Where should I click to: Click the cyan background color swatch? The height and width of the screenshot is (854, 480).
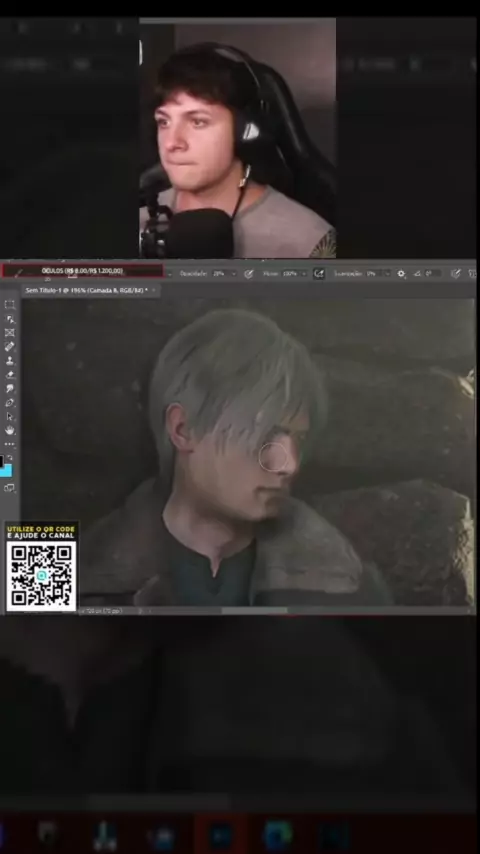pos(6,471)
